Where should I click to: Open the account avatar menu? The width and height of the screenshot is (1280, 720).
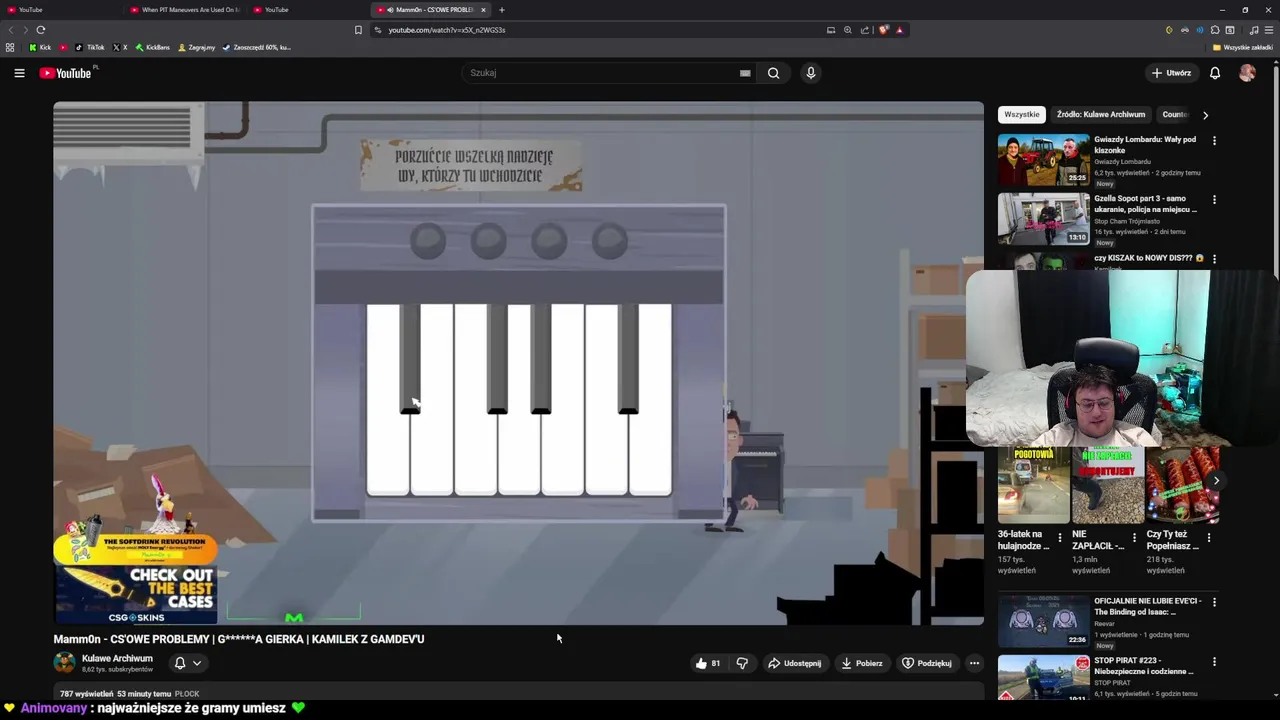pyautogui.click(x=1247, y=73)
